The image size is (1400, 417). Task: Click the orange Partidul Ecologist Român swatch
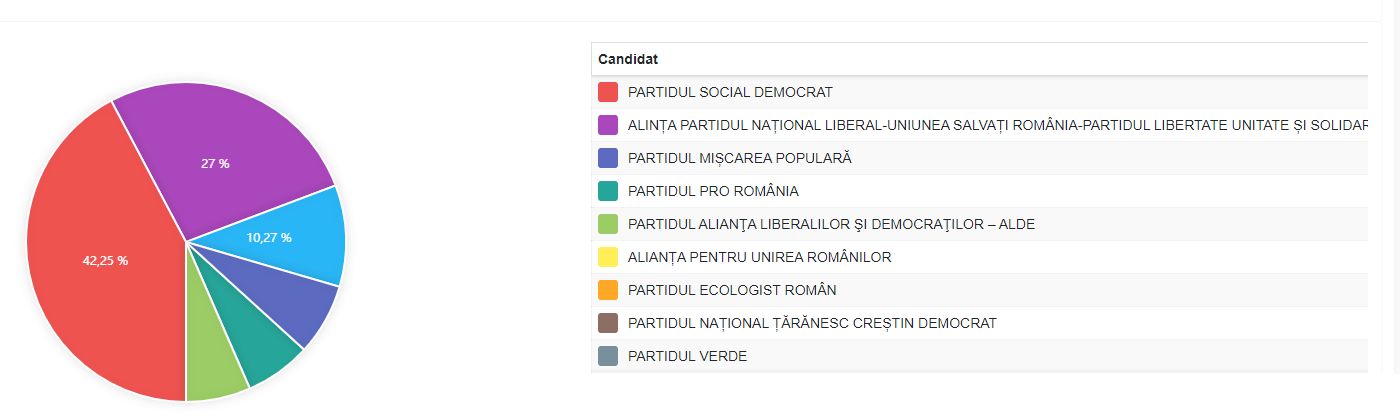[x=608, y=290]
